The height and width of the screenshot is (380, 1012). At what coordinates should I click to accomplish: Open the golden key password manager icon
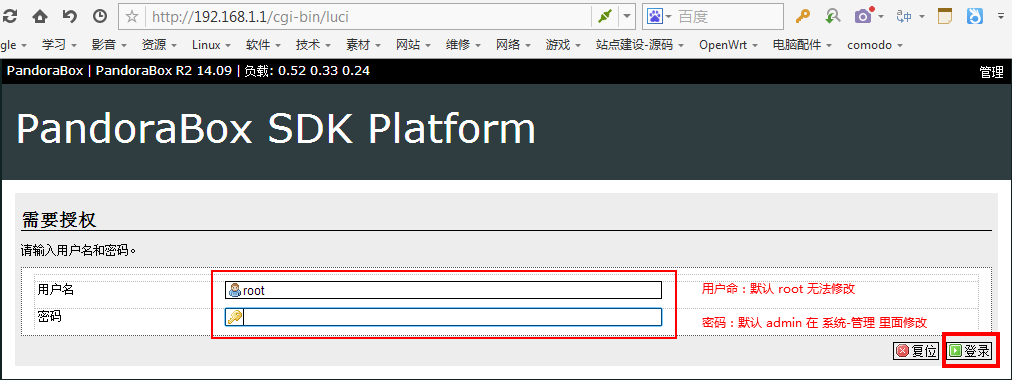802,16
